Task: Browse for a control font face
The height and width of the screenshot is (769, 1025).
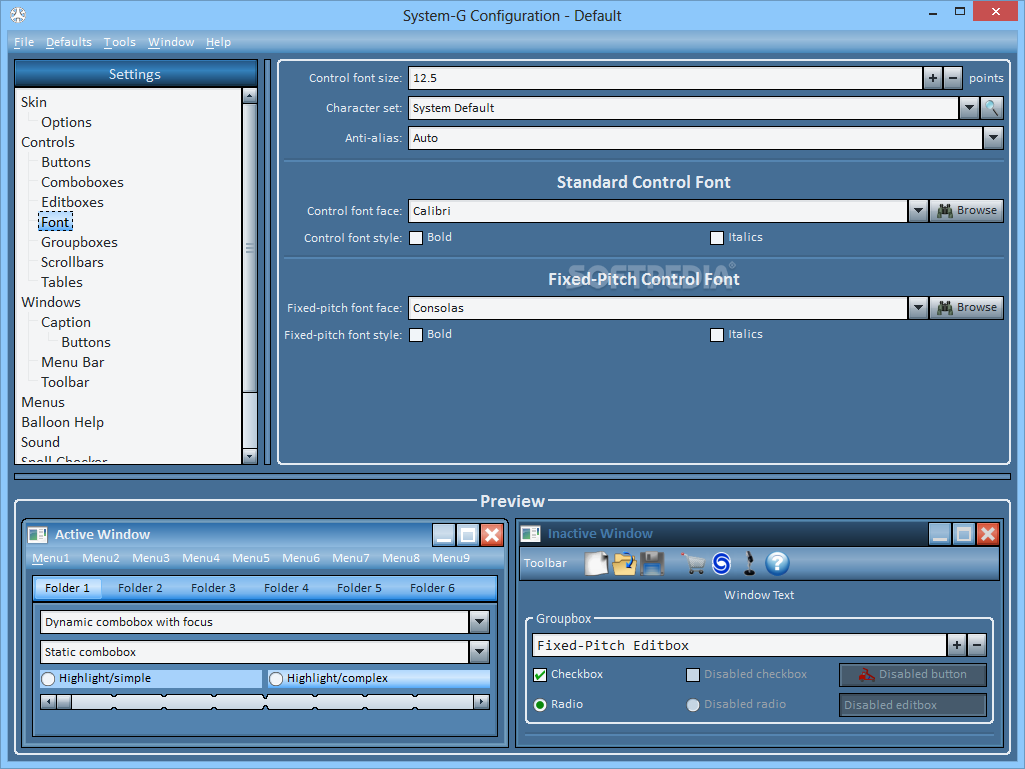Action: (x=966, y=211)
